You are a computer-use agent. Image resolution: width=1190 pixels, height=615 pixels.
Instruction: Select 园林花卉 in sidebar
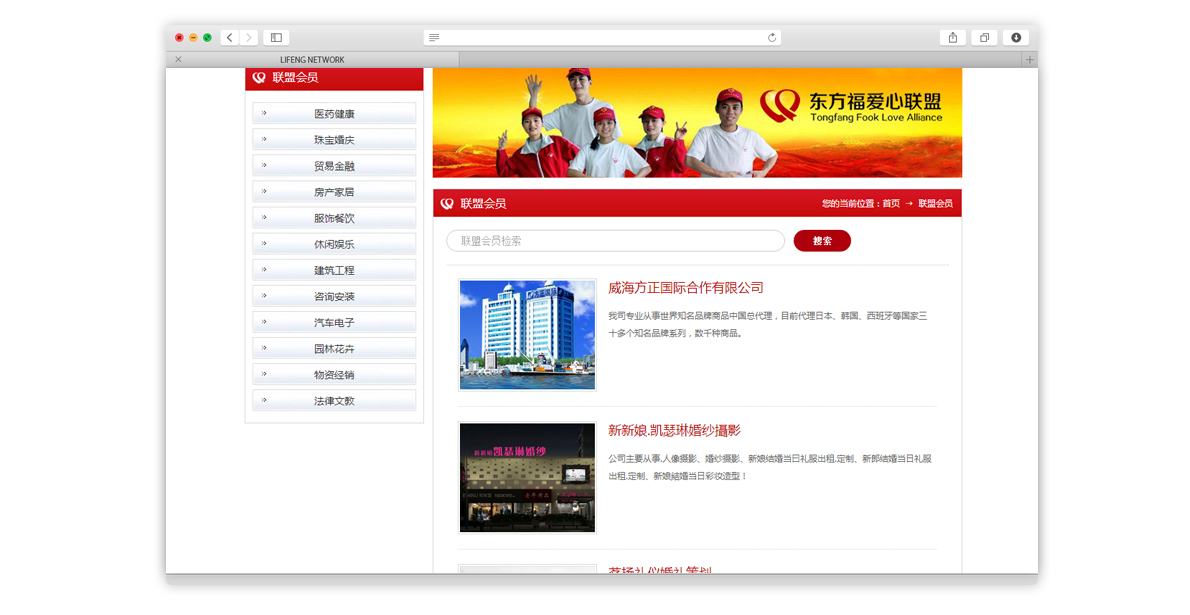coord(334,348)
